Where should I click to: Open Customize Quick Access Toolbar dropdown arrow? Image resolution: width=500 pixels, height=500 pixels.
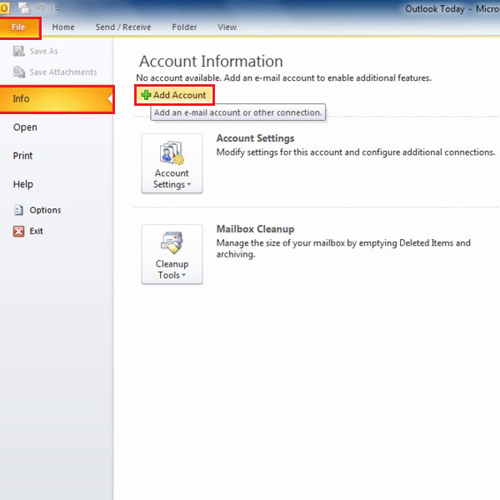click(57, 9)
